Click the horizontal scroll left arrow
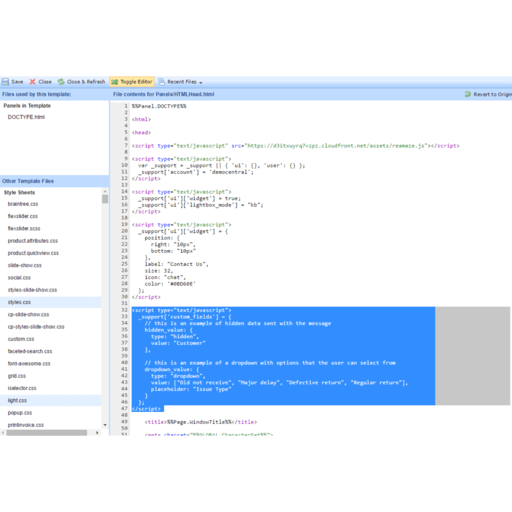This screenshot has height=512, width=512. coord(3,433)
